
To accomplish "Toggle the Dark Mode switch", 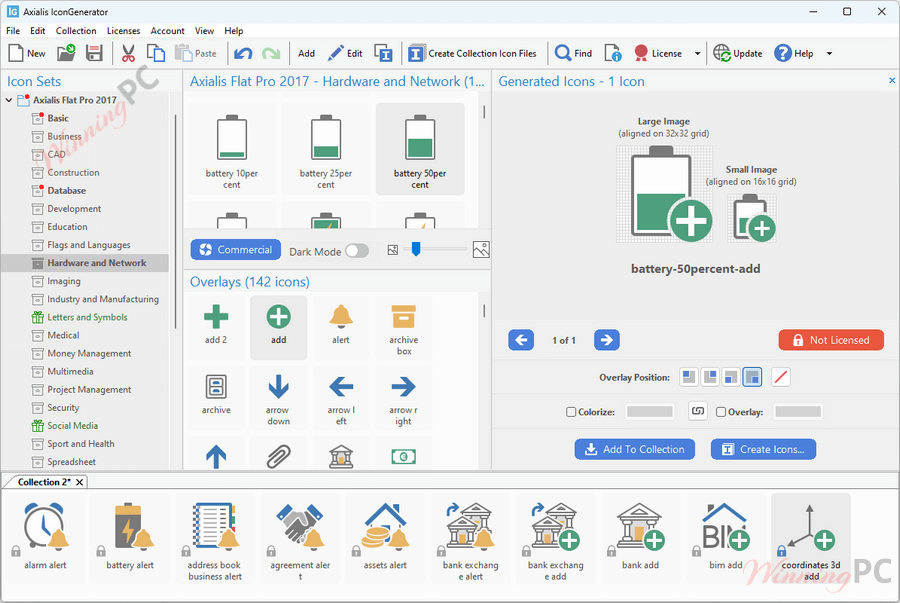I will [x=356, y=251].
